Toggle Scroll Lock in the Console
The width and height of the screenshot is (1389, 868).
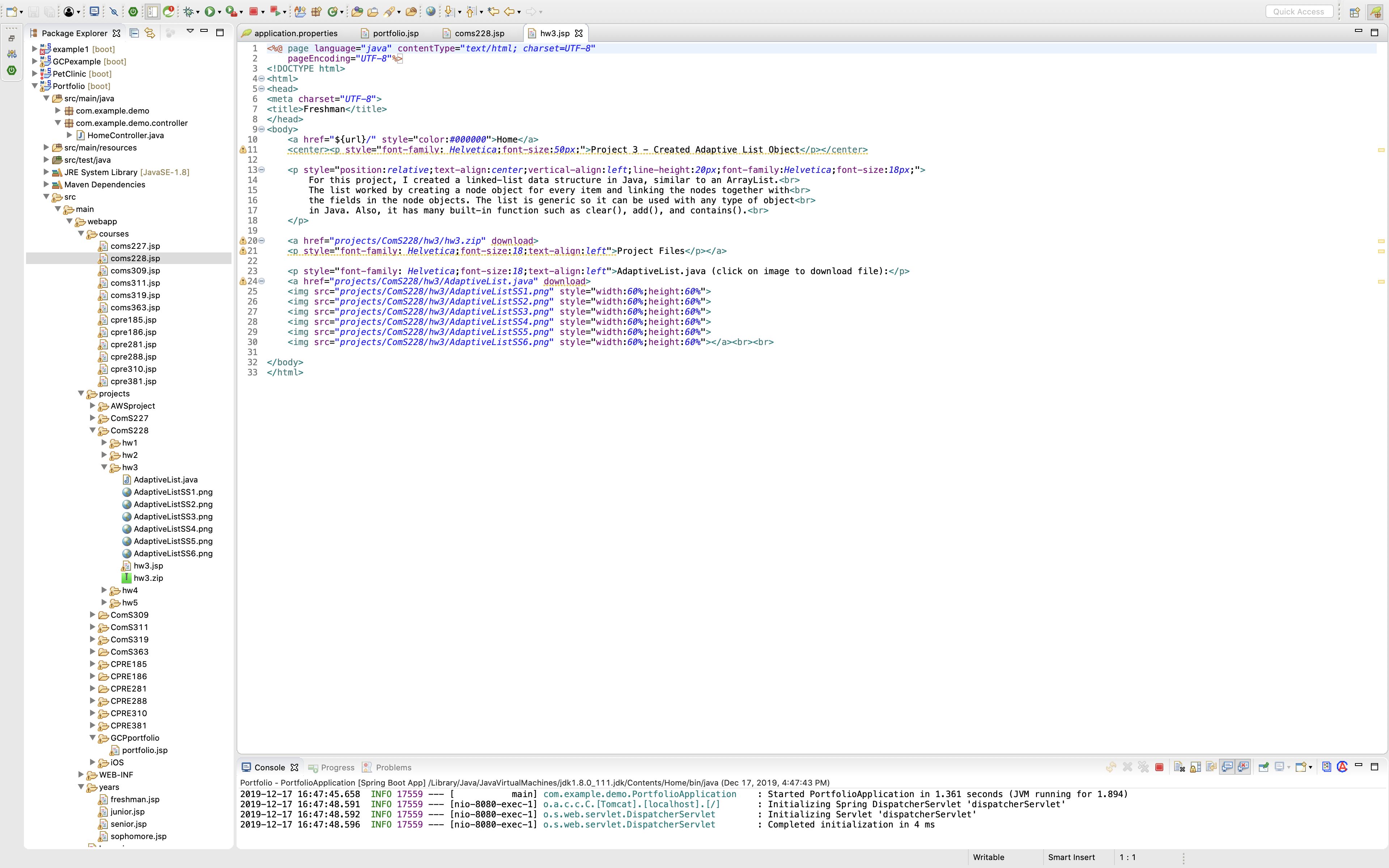(x=1195, y=767)
